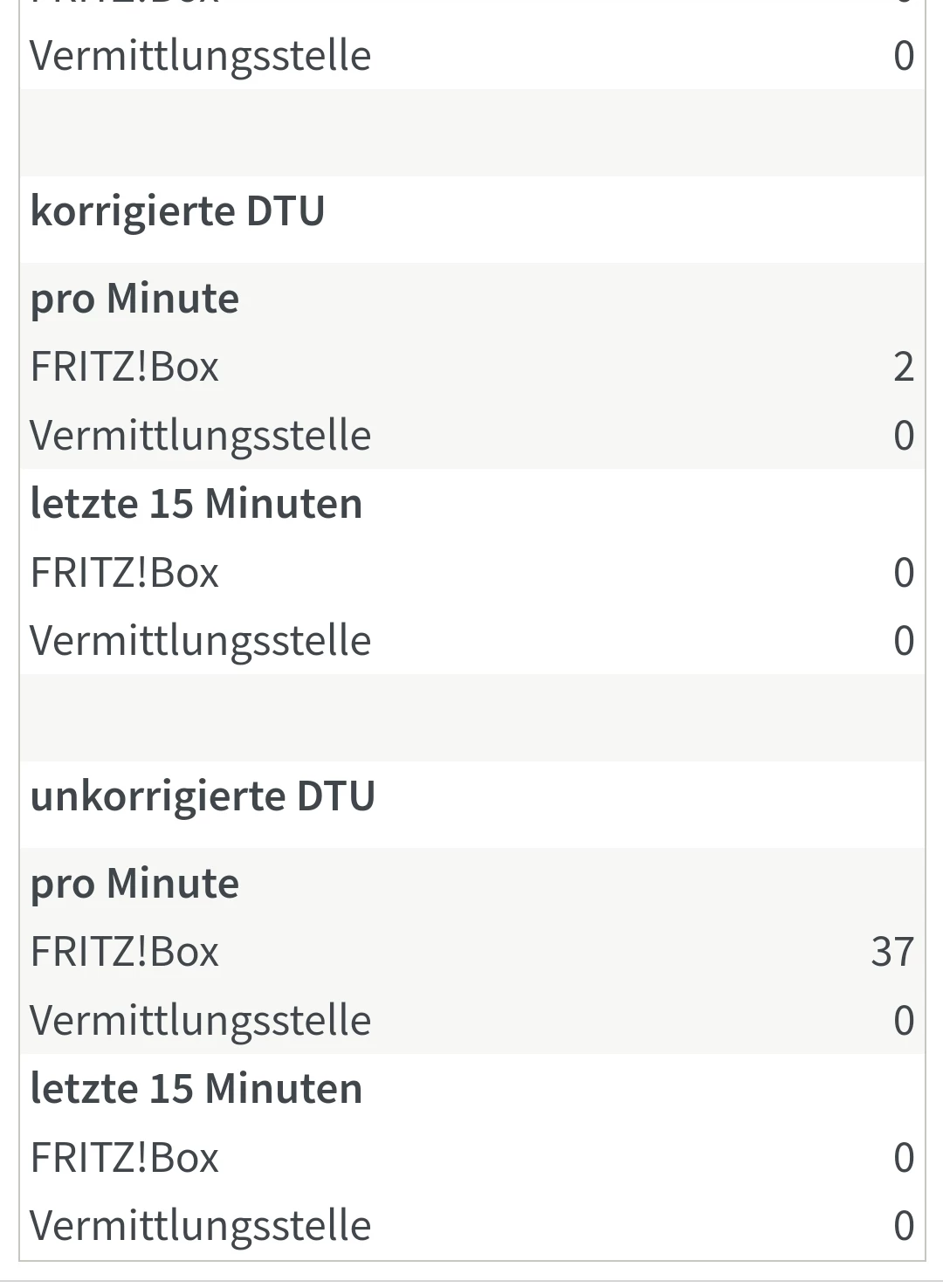This screenshot has height=1288, width=943.
Task: Click the FRITZ!Box value 37
Action: 891,952
